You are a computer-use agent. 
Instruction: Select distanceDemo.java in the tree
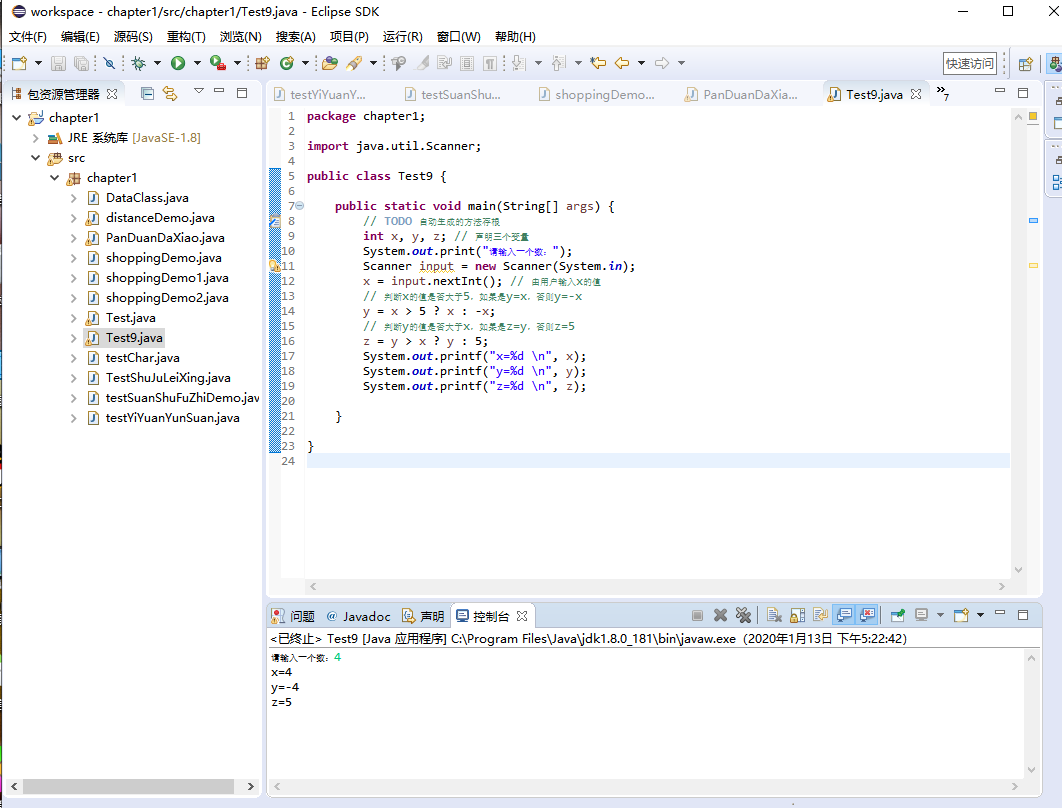[160, 218]
